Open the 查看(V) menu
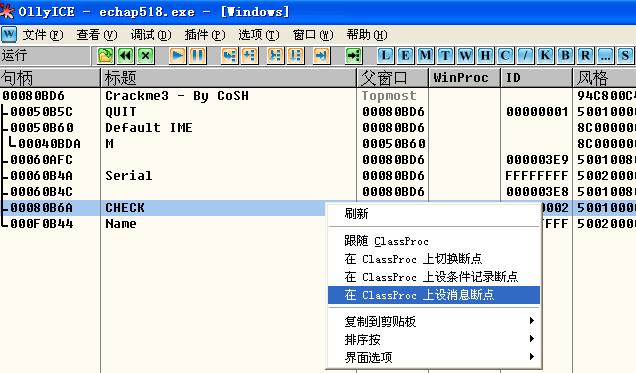Image resolution: width=636 pixels, height=373 pixels. 97,35
